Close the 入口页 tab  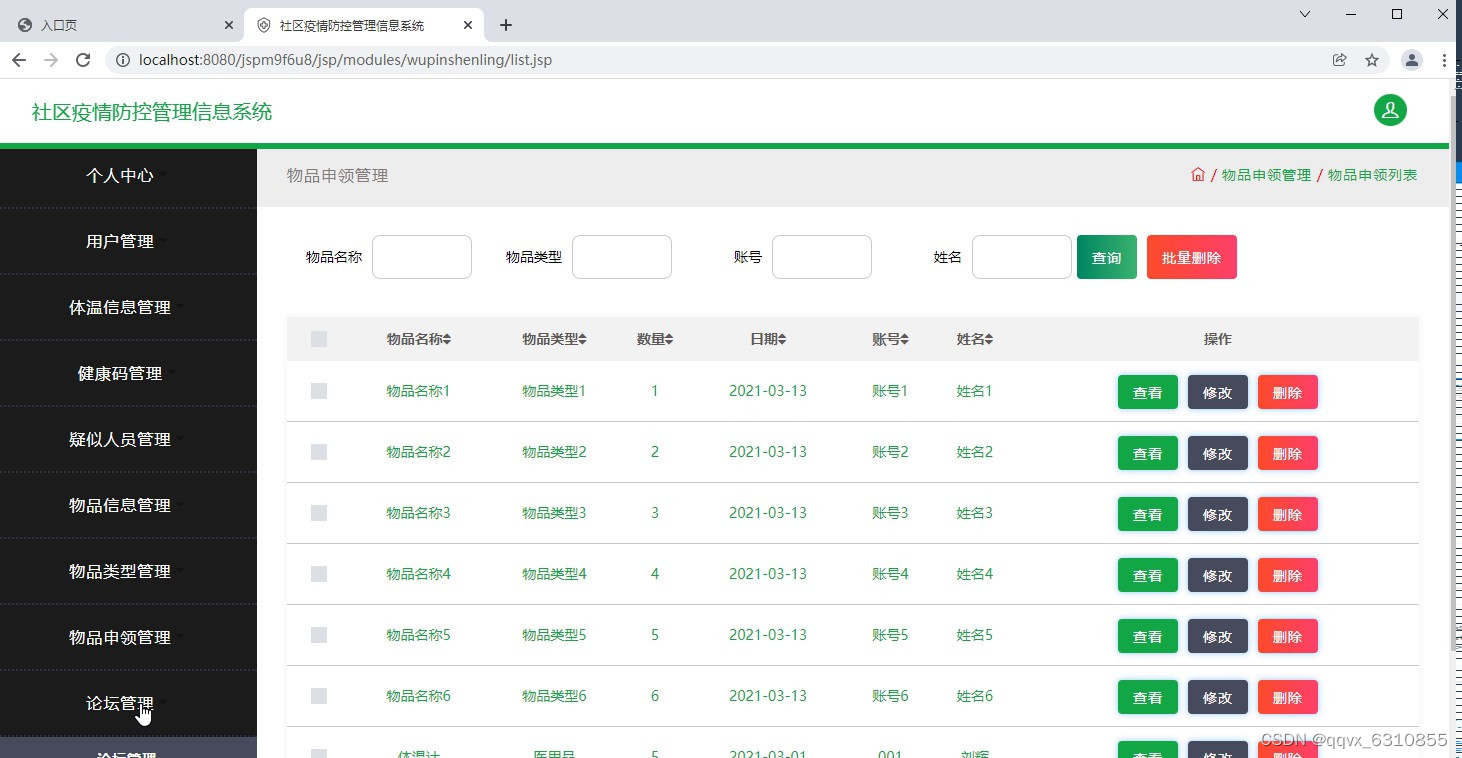pos(229,25)
